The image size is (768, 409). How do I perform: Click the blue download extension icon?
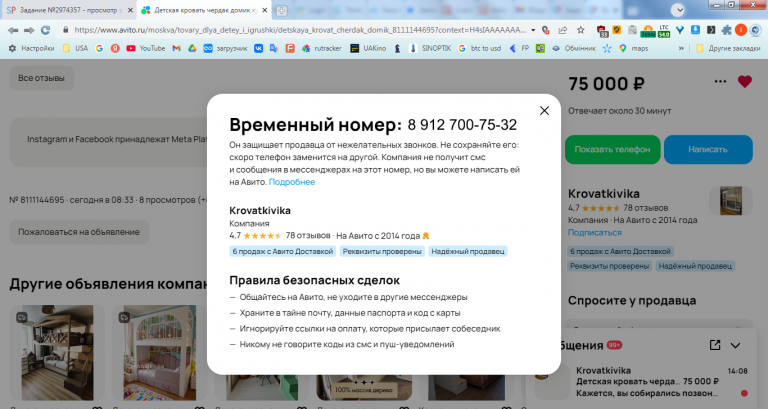click(x=695, y=30)
